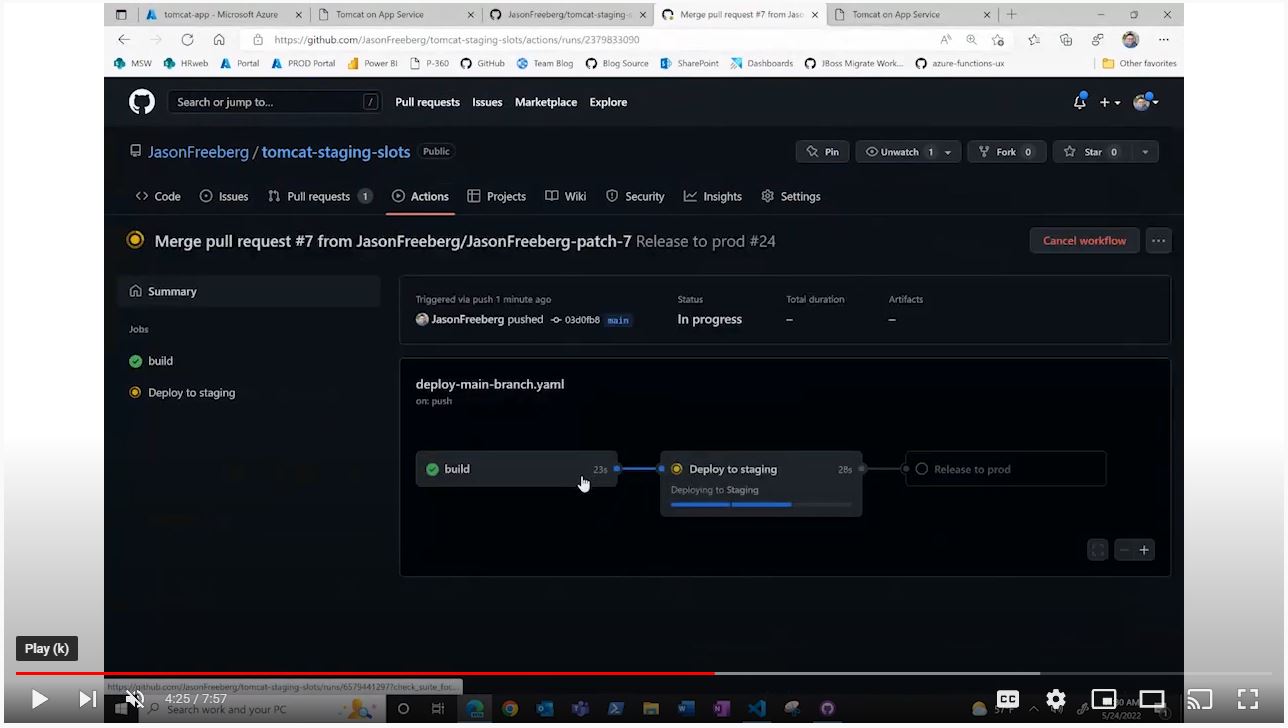Switch to JasonFreeberg/tomcat-staging browser tab
The width and height of the screenshot is (1288, 728).
(x=568, y=15)
